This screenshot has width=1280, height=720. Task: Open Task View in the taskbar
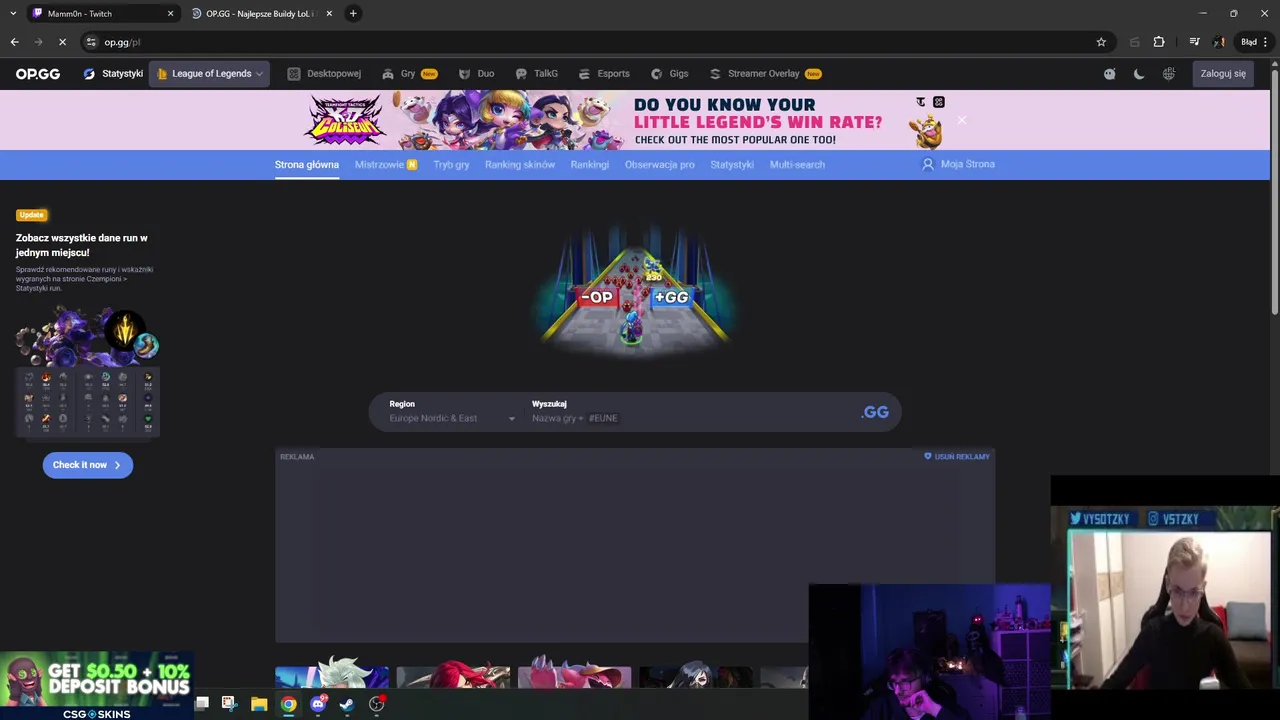point(201,704)
